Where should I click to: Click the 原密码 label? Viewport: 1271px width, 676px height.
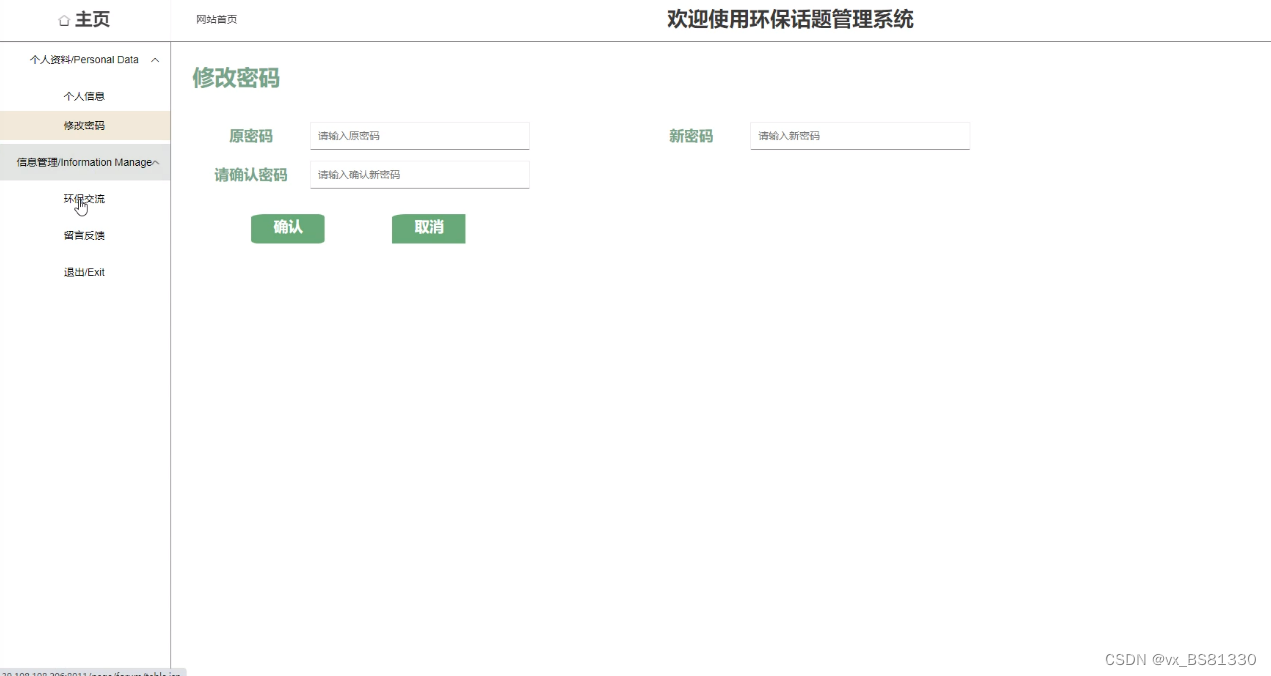pos(251,136)
